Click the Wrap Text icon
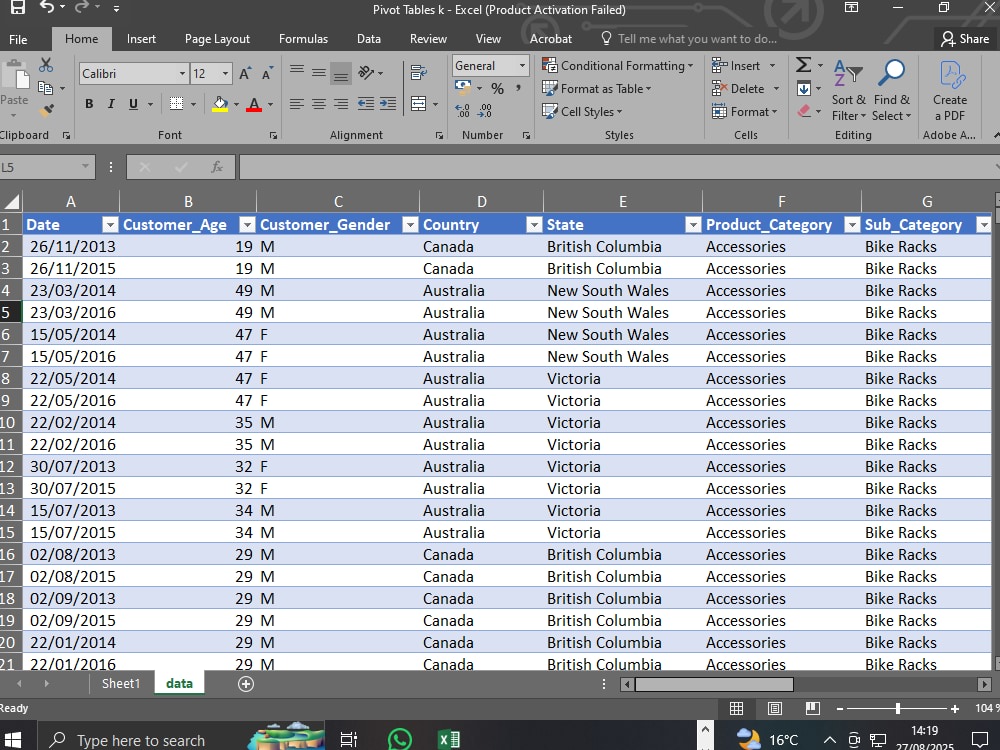 [418, 73]
